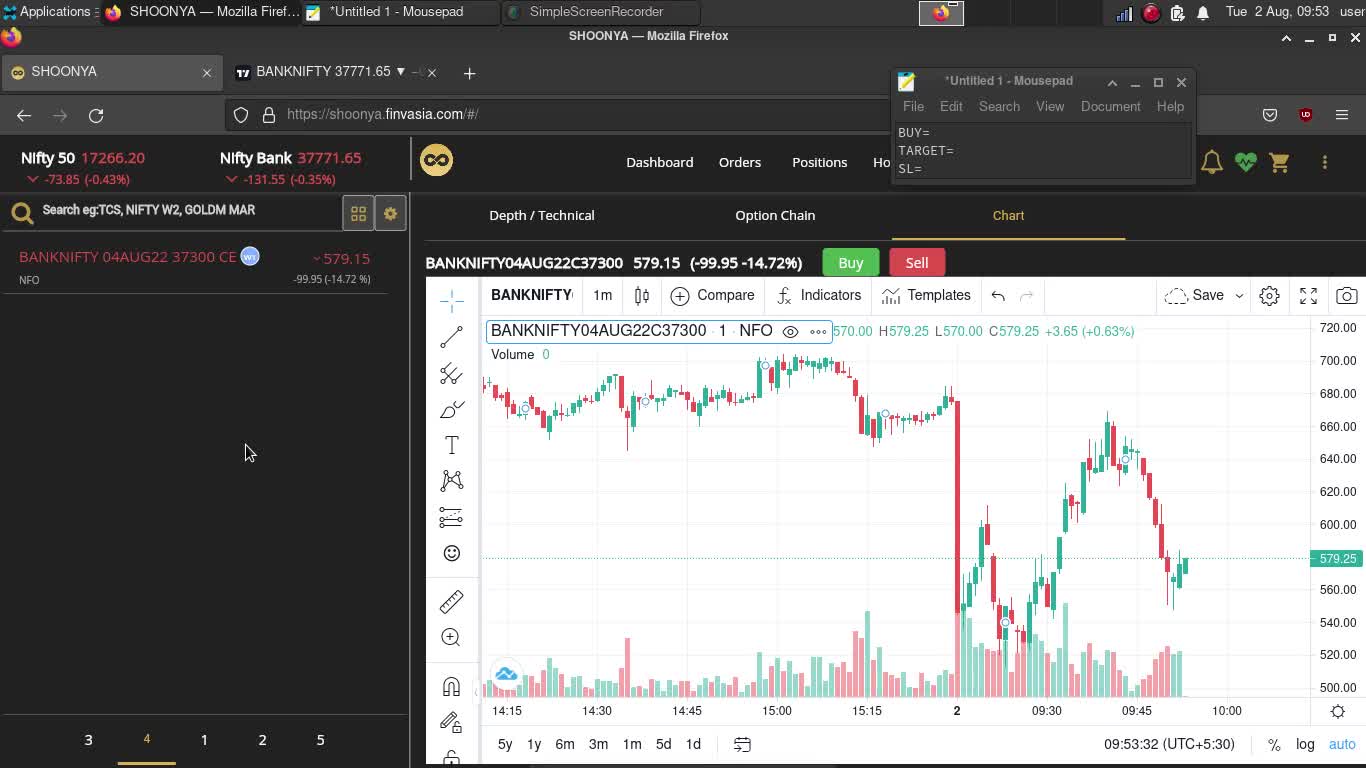Viewport: 1366px width, 768px height.
Task: Click the red Sell button
Action: 916,263
